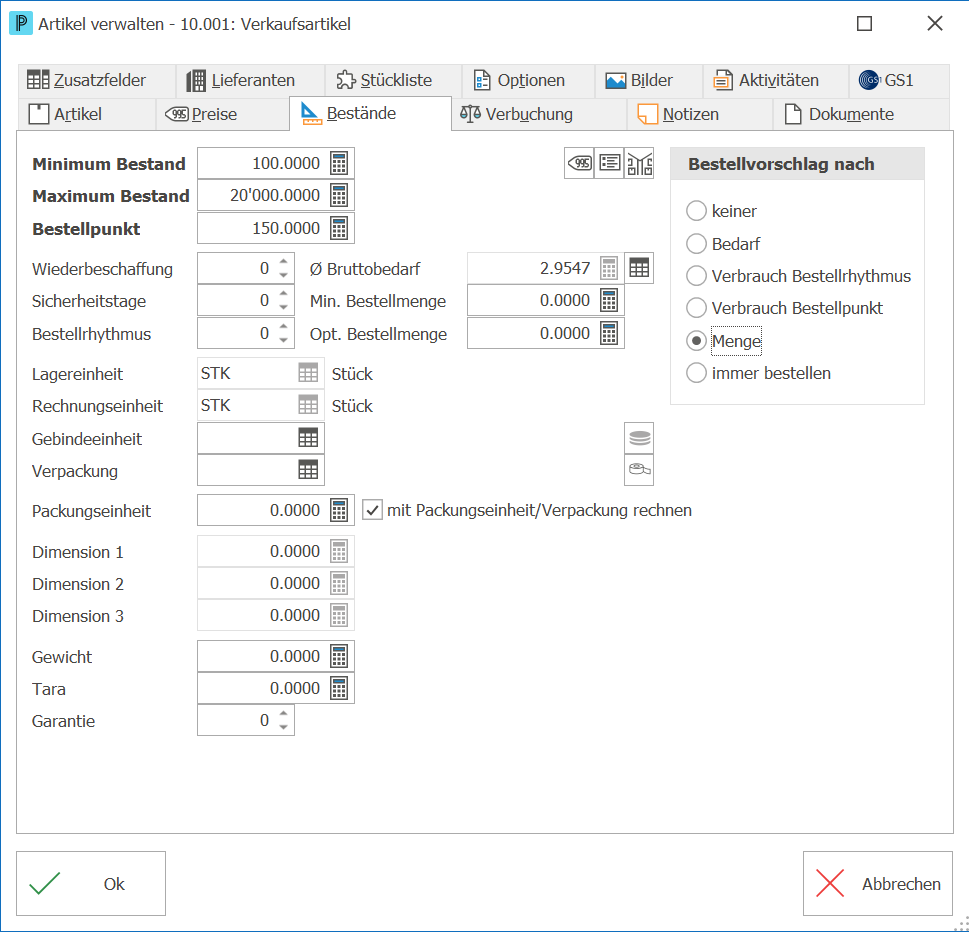The image size is (969, 932).
Task: Open lookup table for Gebindeeinheit
Action: click(x=308, y=438)
